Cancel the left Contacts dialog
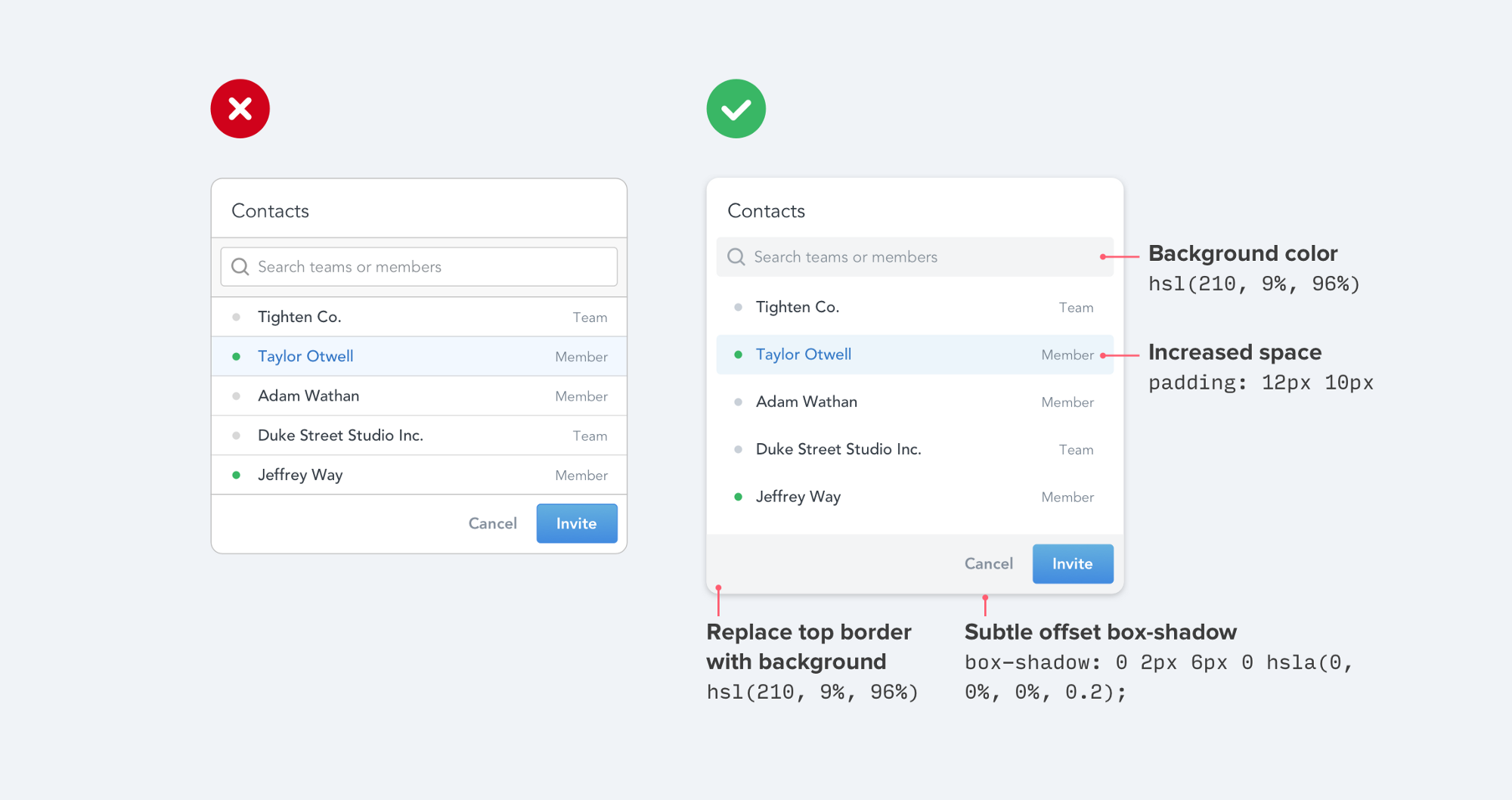1512x800 pixels. pos(492,523)
